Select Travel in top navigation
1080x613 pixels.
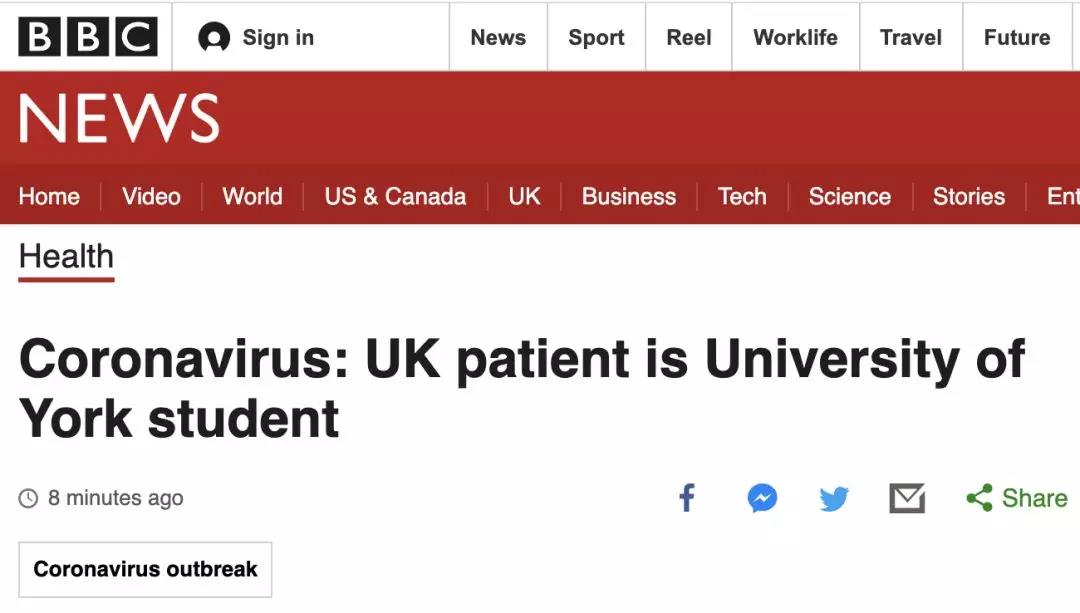click(x=911, y=37)
